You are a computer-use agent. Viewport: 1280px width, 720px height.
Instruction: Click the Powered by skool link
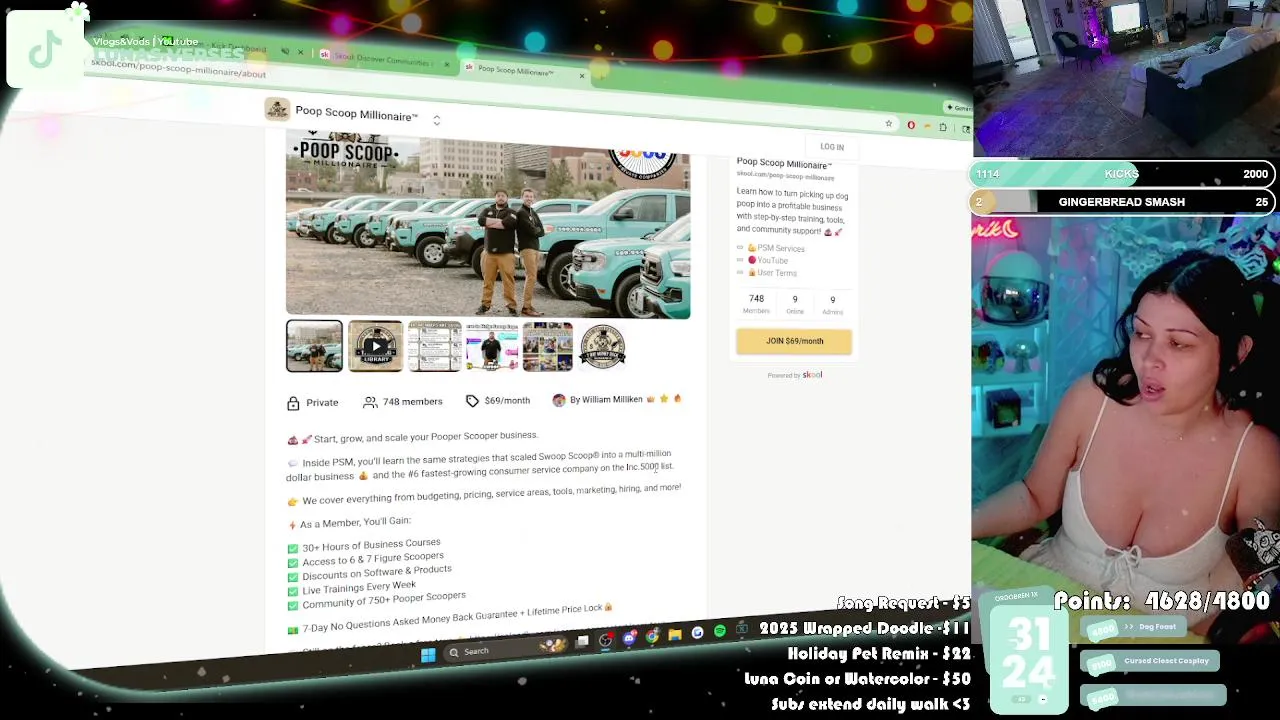point(795,375)
